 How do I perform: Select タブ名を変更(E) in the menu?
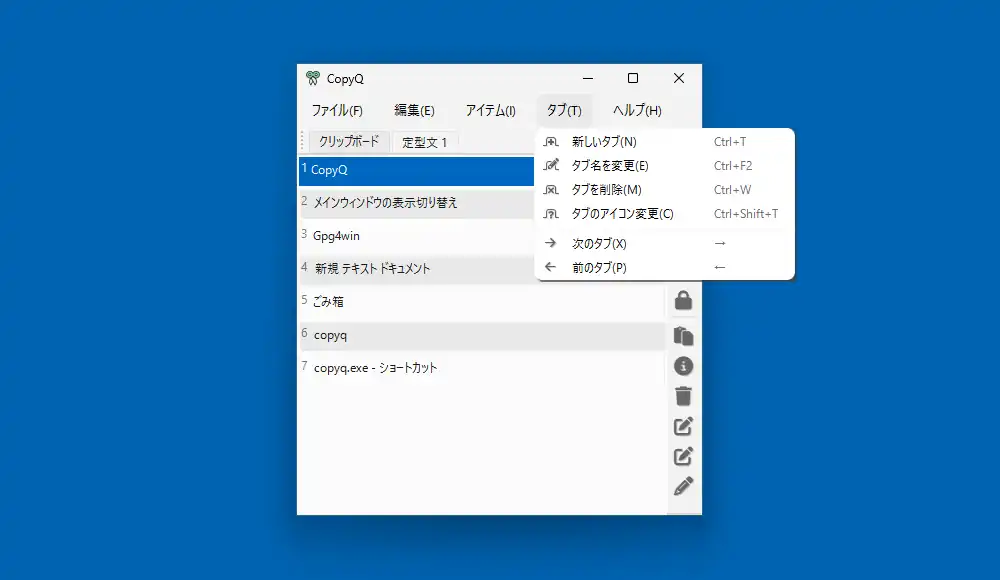click(x=609, y=166)
